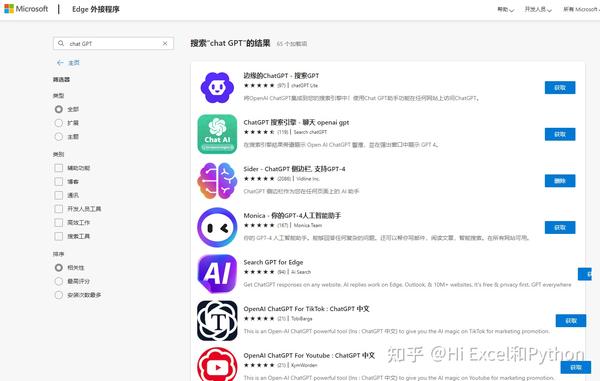The height and width of the screenshot is (381, 600).
Task: Get the ChatGPT 搜索引擎 extension
Action: click(560, 134)
